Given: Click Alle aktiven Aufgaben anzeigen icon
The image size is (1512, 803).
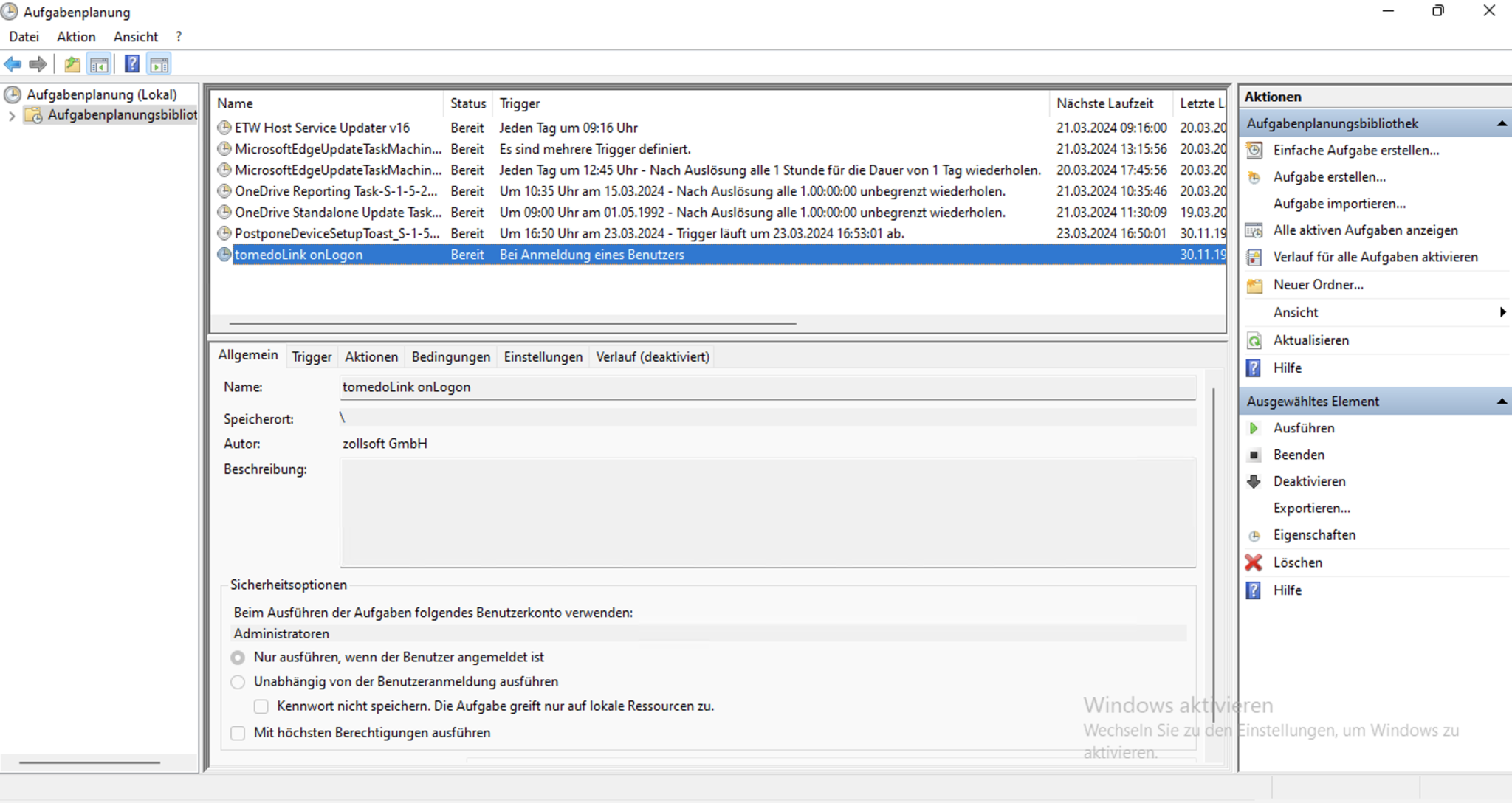Looking at the screenshot, I should point(1254,230).
